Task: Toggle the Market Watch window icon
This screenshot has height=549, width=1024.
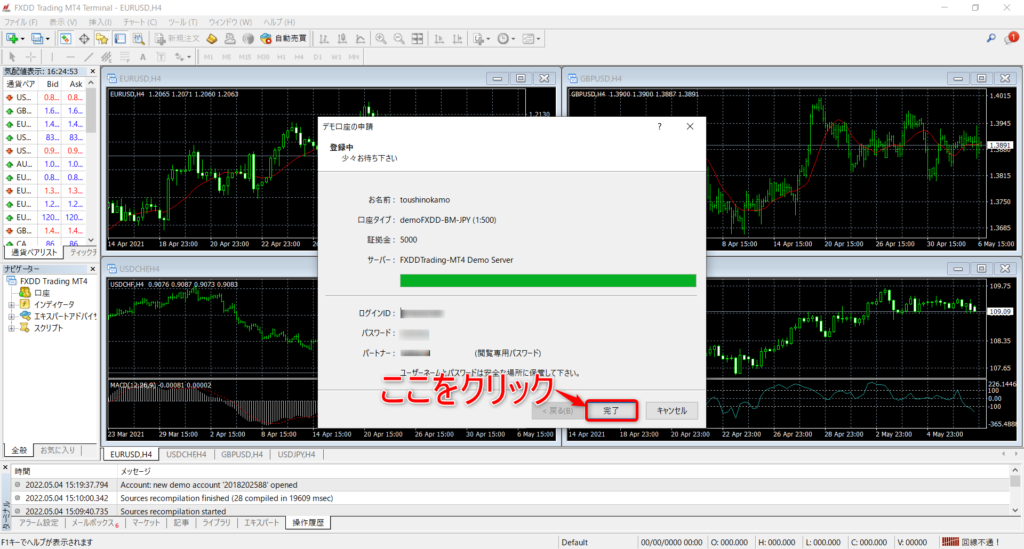Action: click(x=65, y=39)
